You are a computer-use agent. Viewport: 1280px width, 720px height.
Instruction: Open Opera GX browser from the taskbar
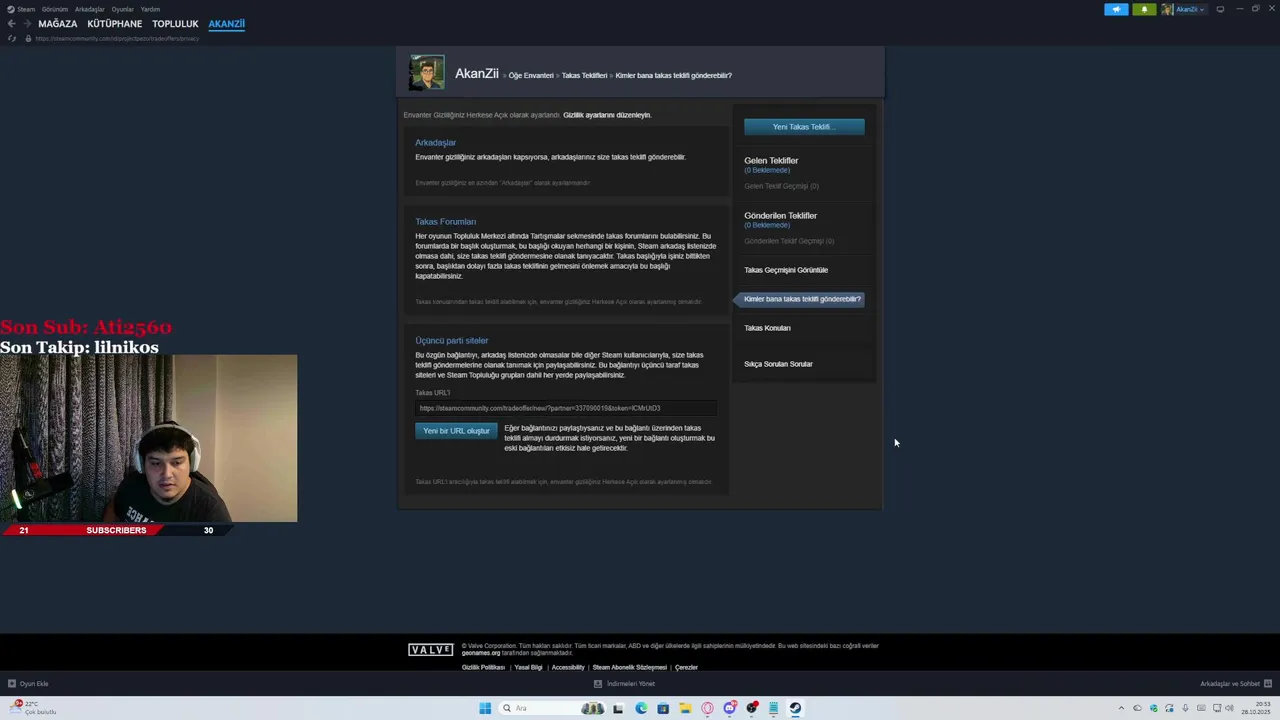pos(707,708)
